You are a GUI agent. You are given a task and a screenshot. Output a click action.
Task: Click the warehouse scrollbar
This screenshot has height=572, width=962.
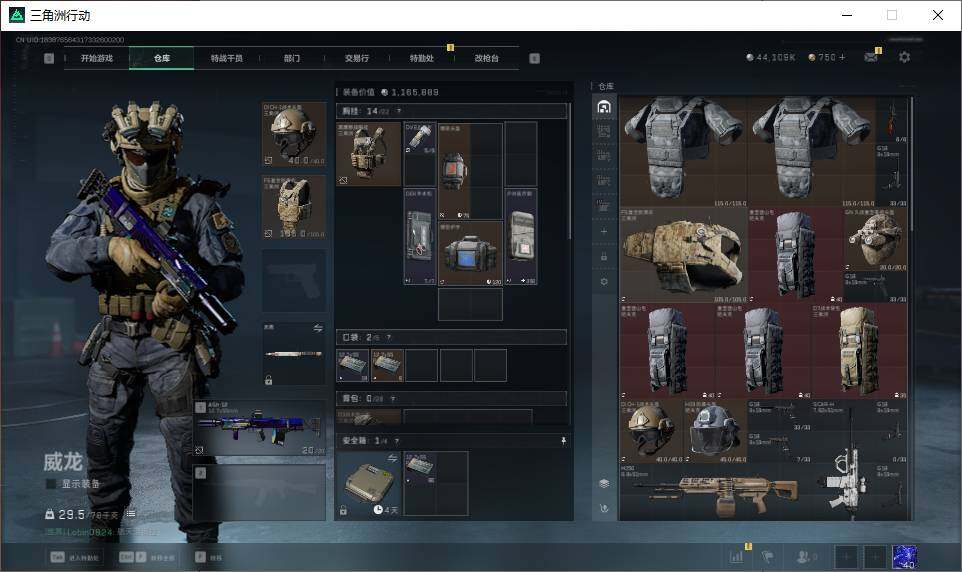[x=912, y=163]
